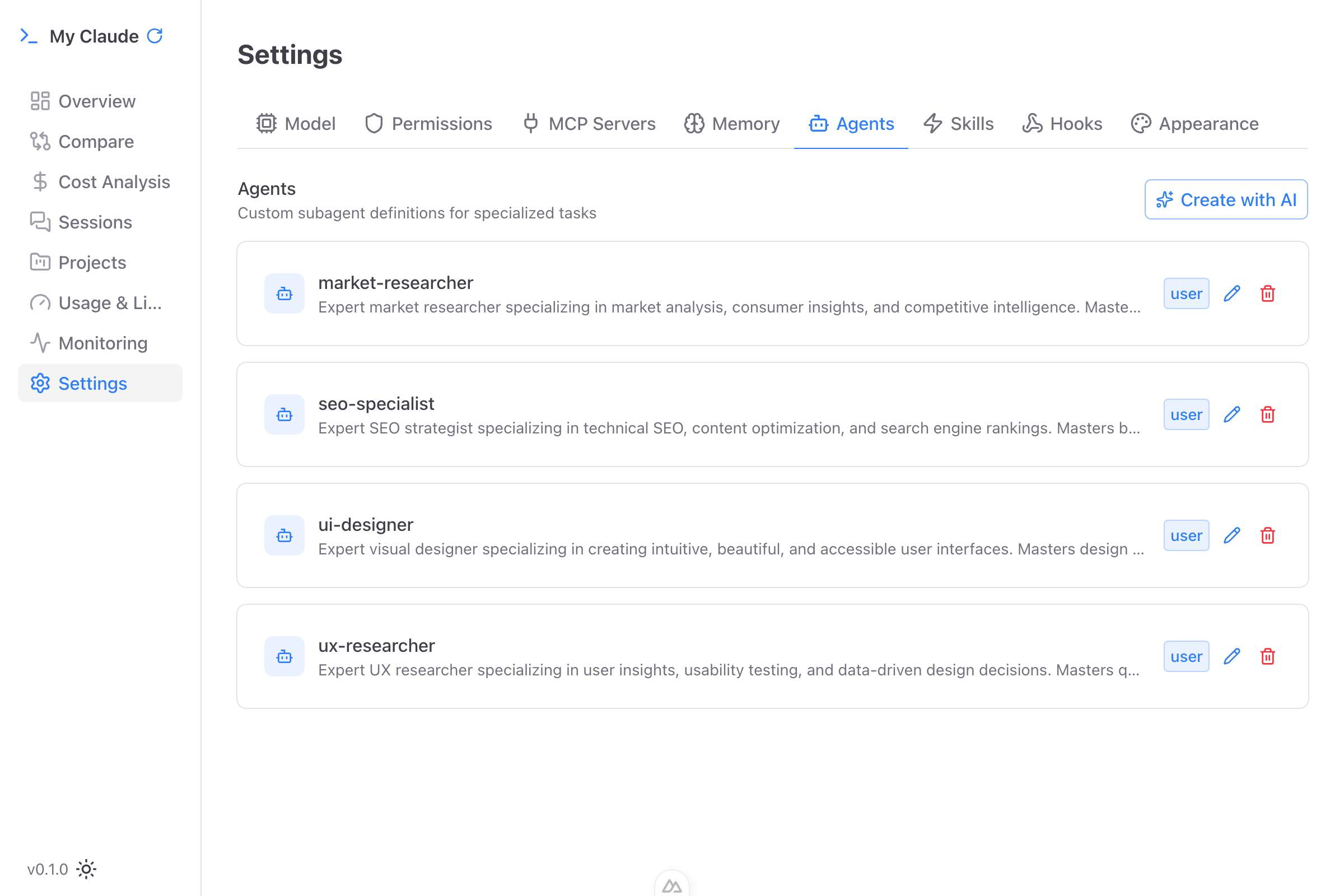Open the Appearance tab
The height and width of the screenshot is (896, 1344).
(x=1194, y=123)
